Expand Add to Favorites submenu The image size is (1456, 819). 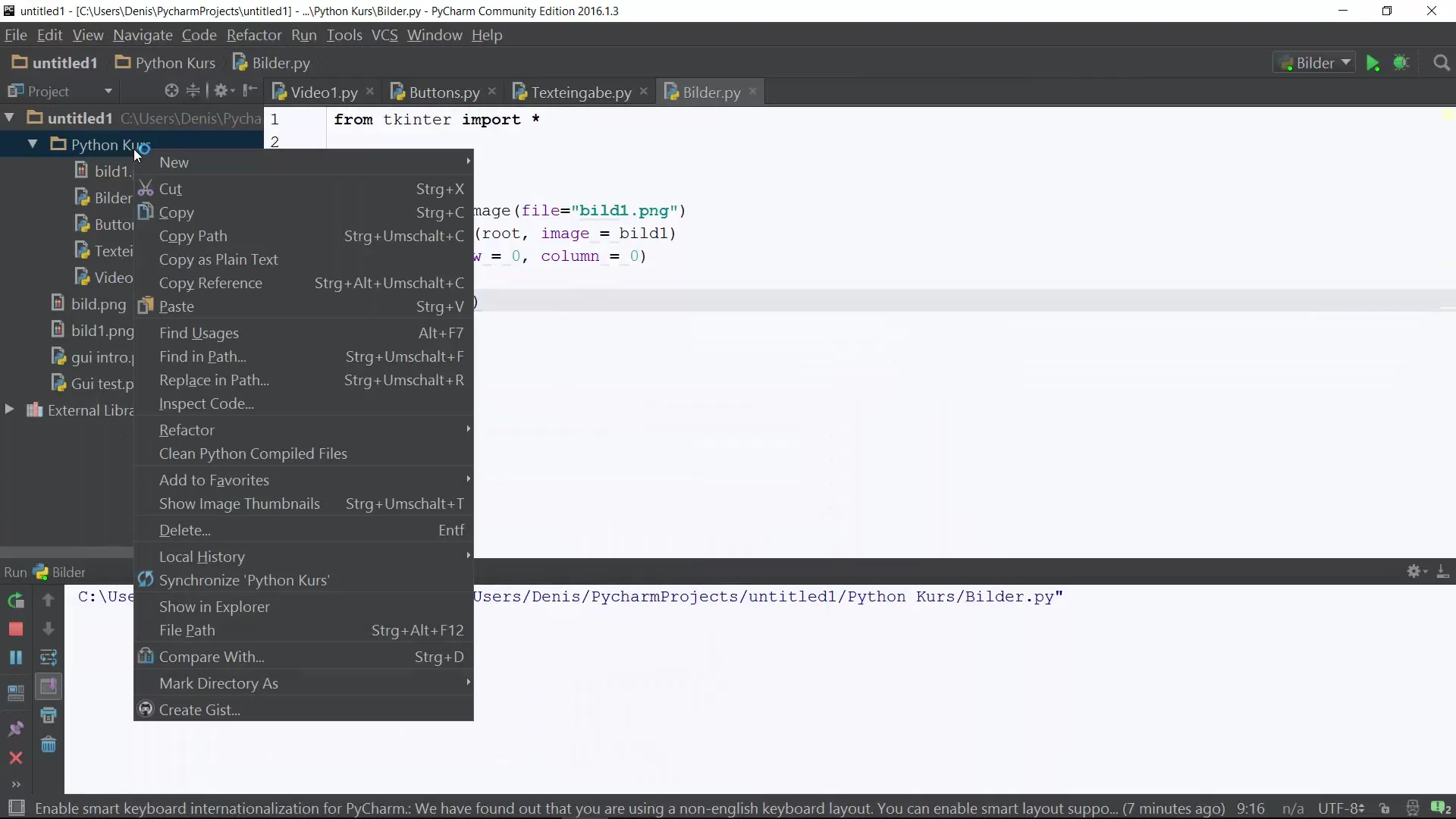coord(303,480)
